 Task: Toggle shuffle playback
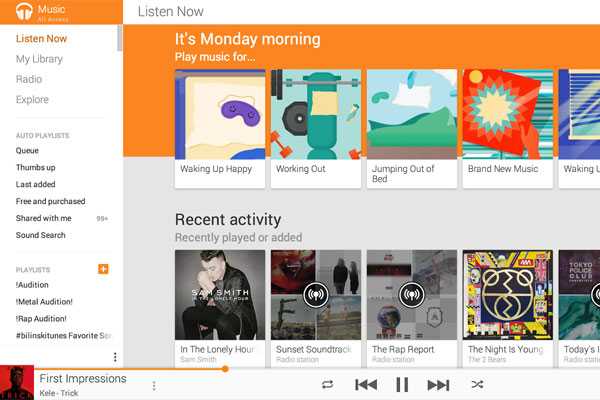(x=477, y=384)
